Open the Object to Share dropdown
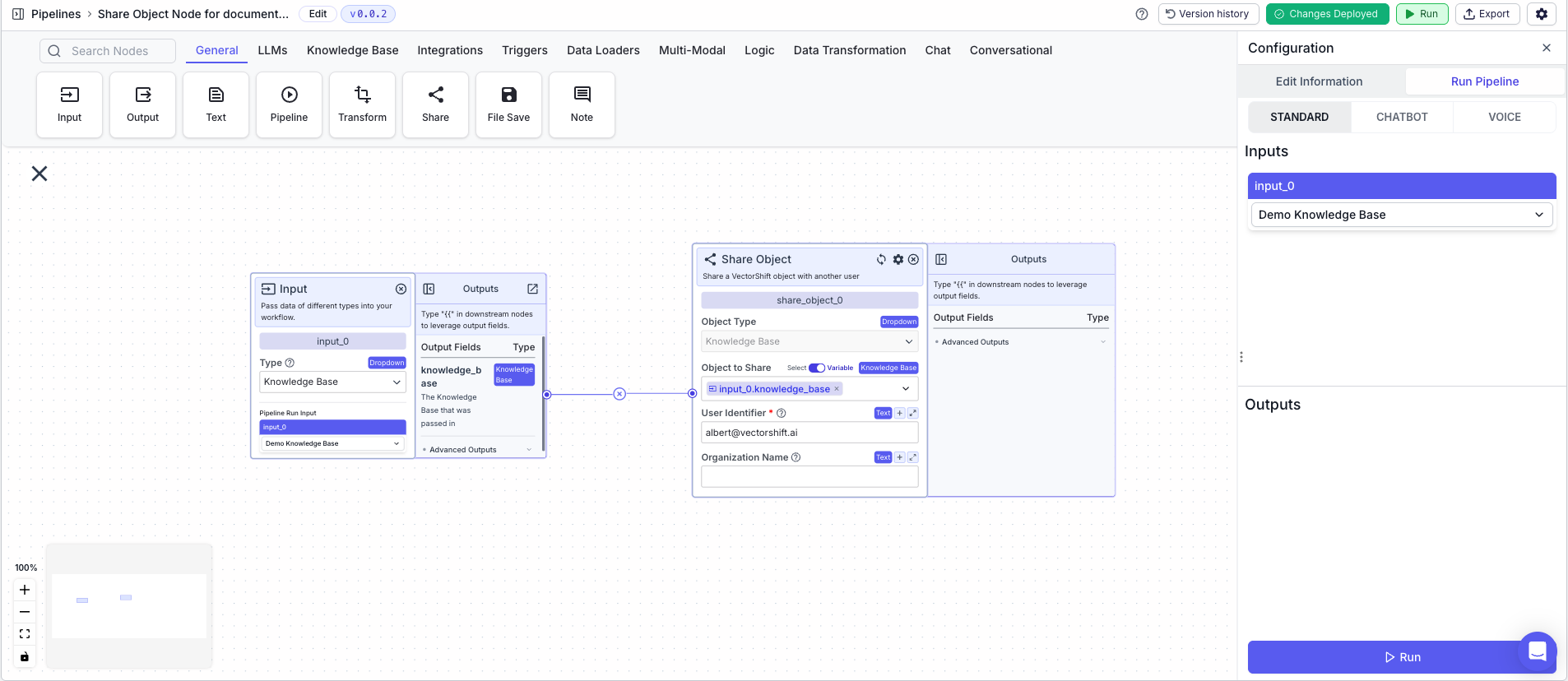The image size is (1568, 681). (906, 389)
